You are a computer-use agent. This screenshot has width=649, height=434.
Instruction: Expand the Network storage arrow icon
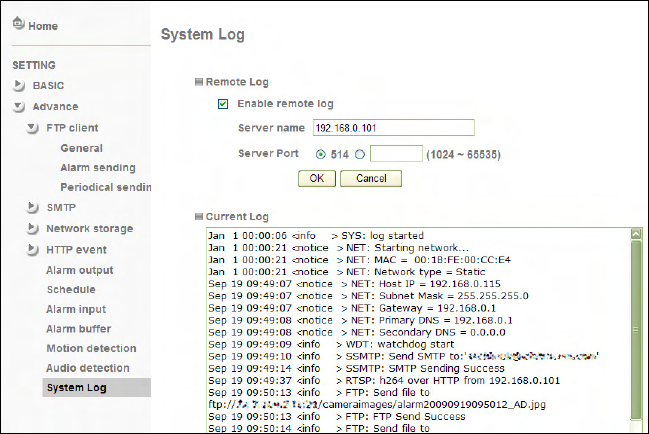pyautogui.click(x=33, y=229)
